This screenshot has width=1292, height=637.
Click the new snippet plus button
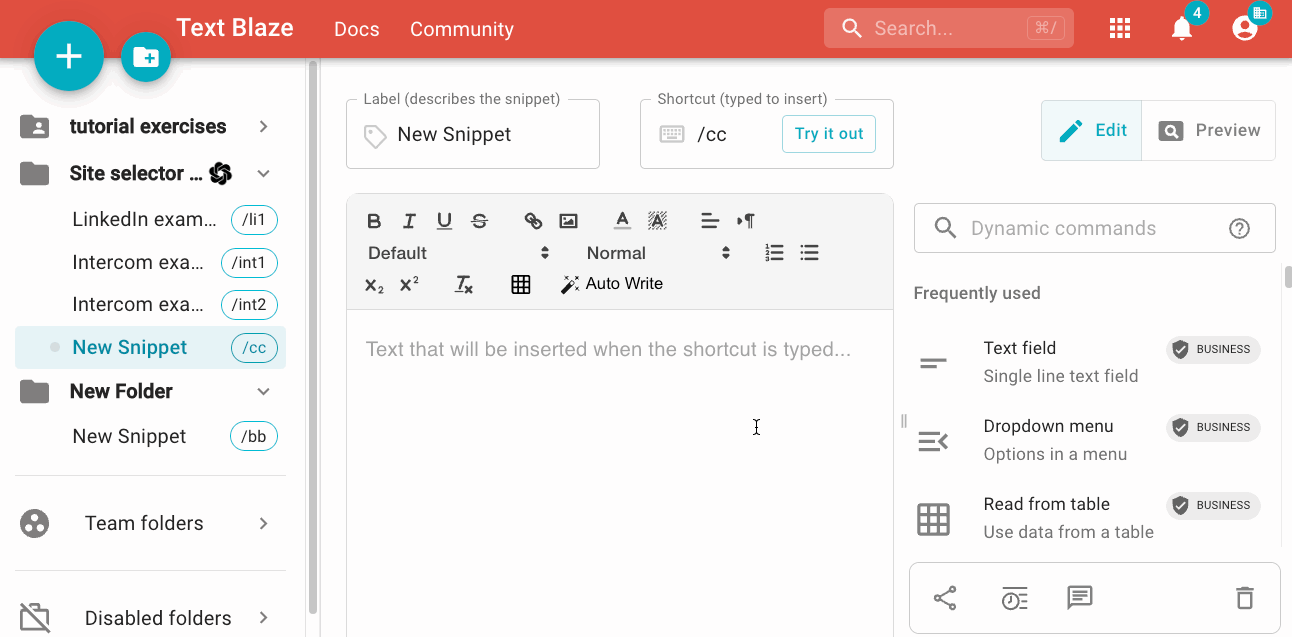click(x=69, y=56)
